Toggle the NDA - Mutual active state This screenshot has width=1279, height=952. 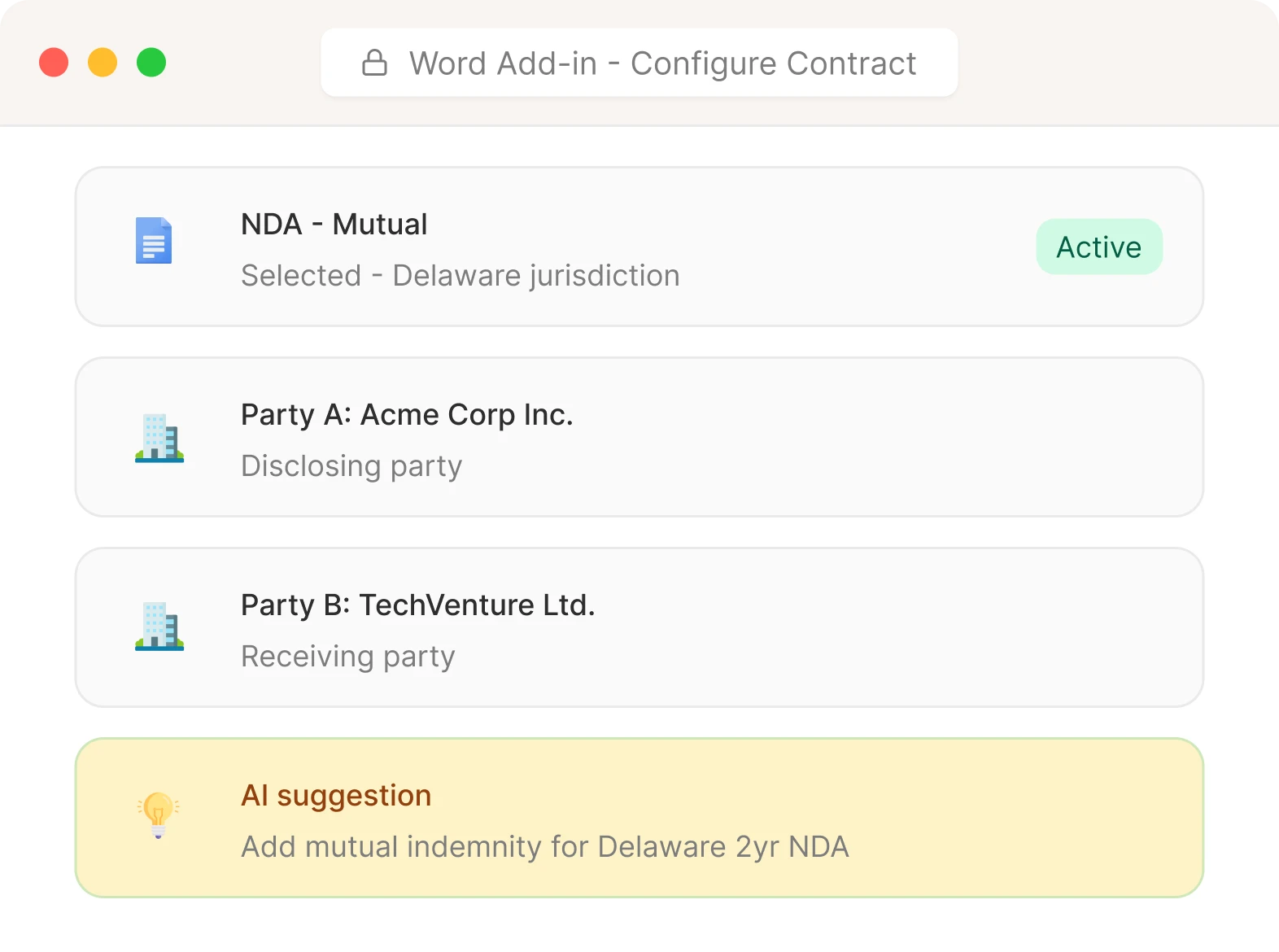coord(1098,247)
